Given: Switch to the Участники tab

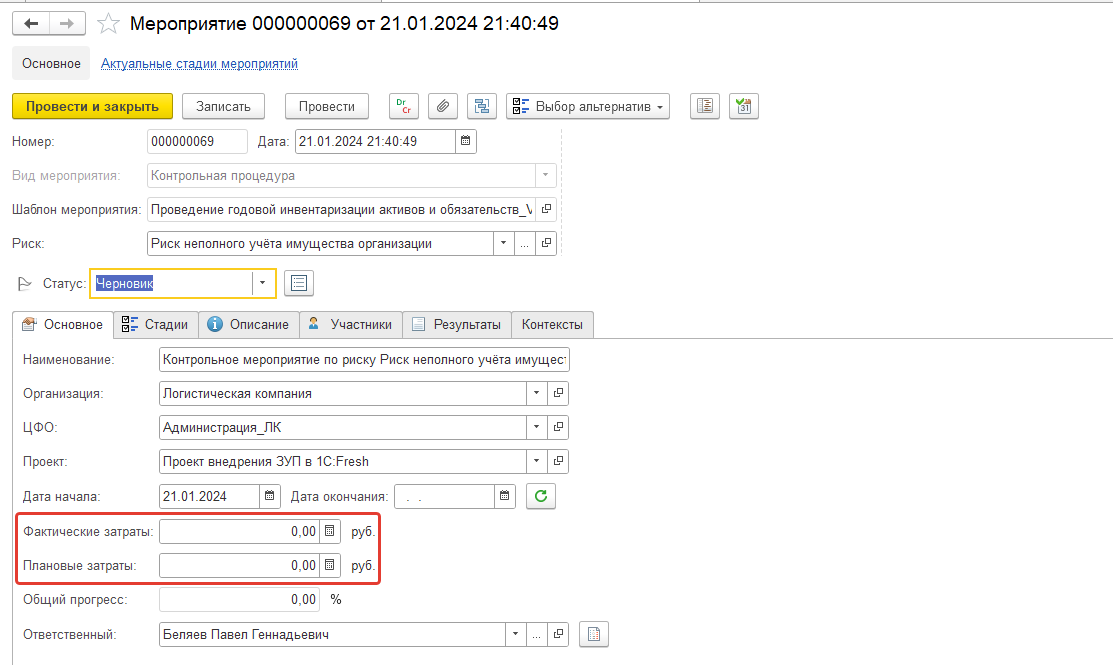Looking at the screenshot, I should click(351, 324).
